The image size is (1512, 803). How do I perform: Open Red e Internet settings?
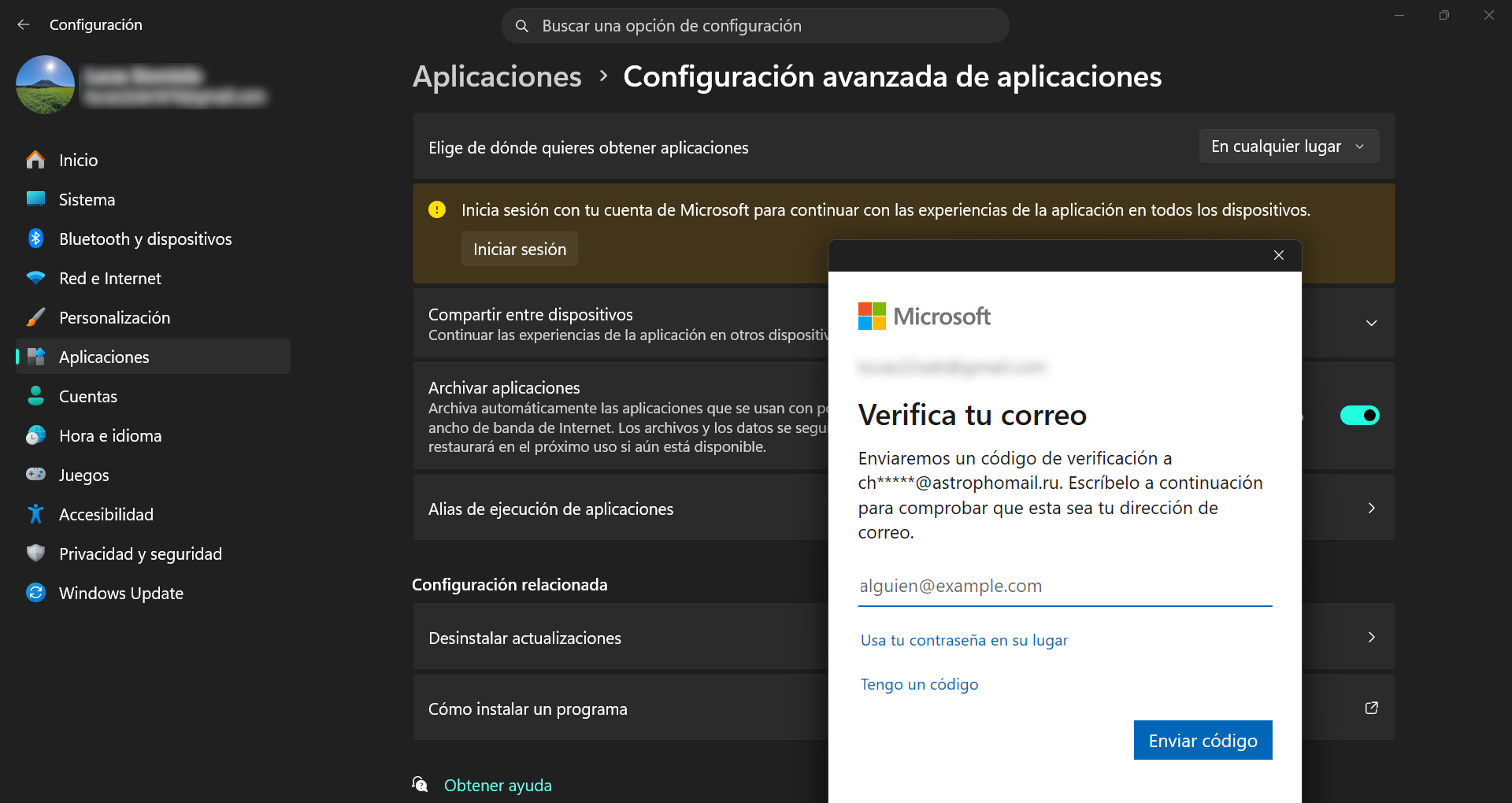pos(153,278)
